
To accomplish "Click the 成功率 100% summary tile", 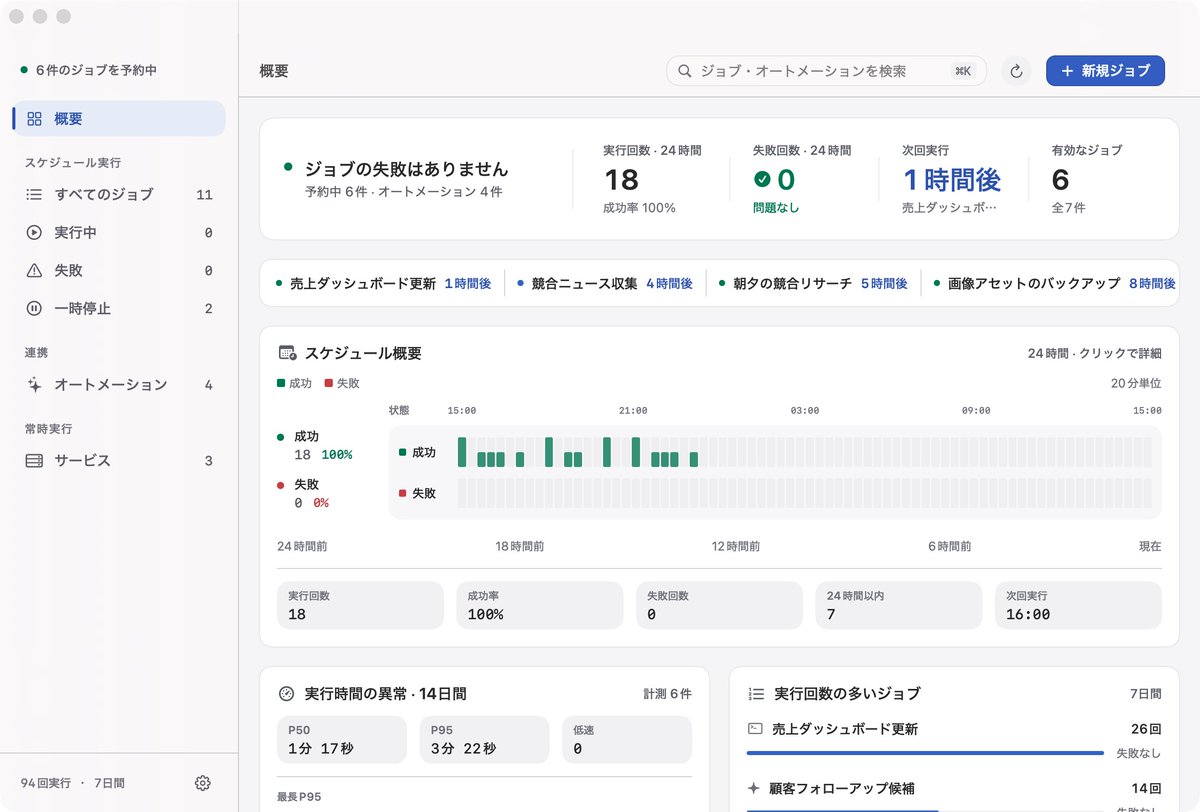I will (540, 605).
